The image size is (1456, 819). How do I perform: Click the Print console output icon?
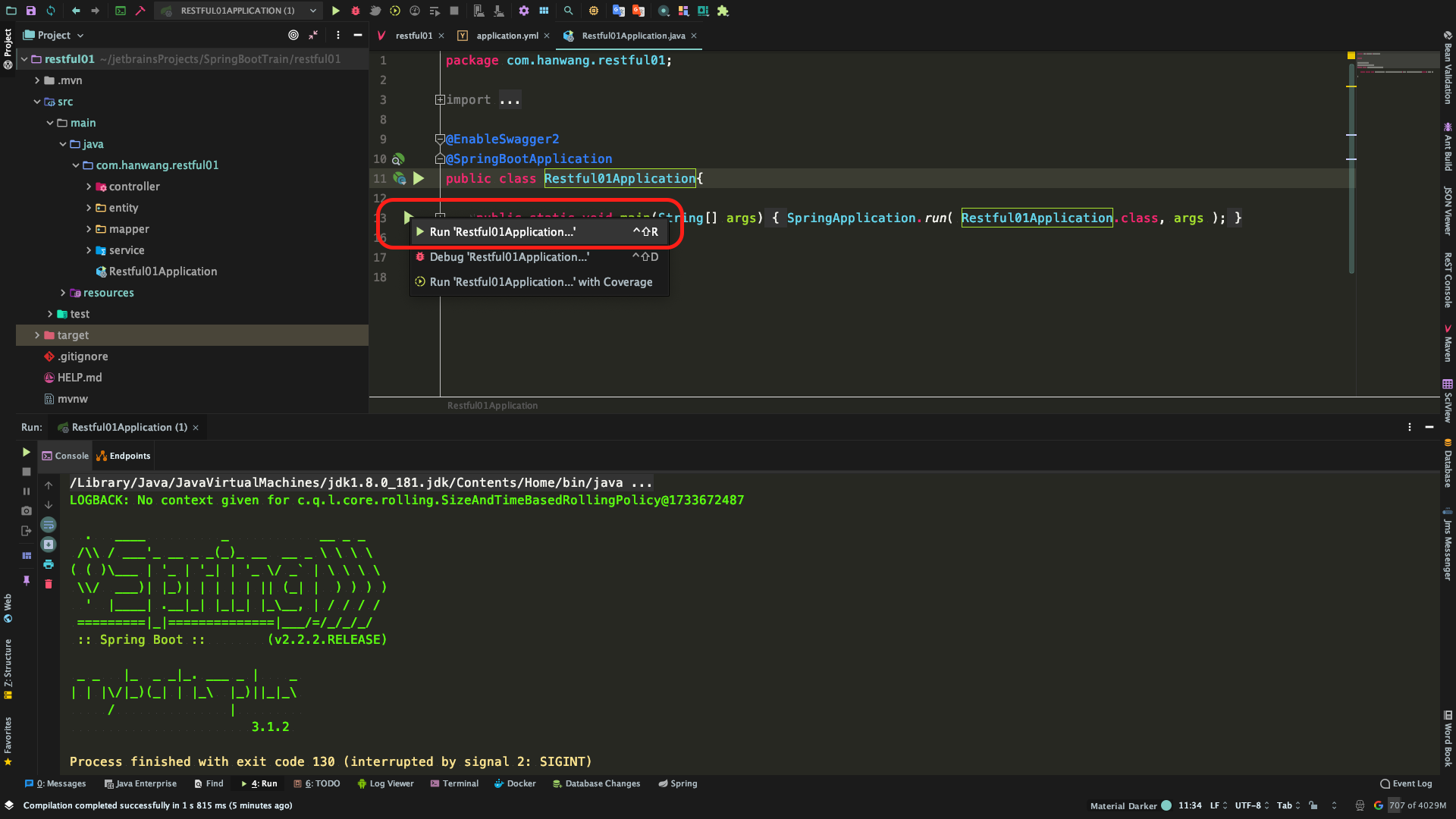point(49,564)
